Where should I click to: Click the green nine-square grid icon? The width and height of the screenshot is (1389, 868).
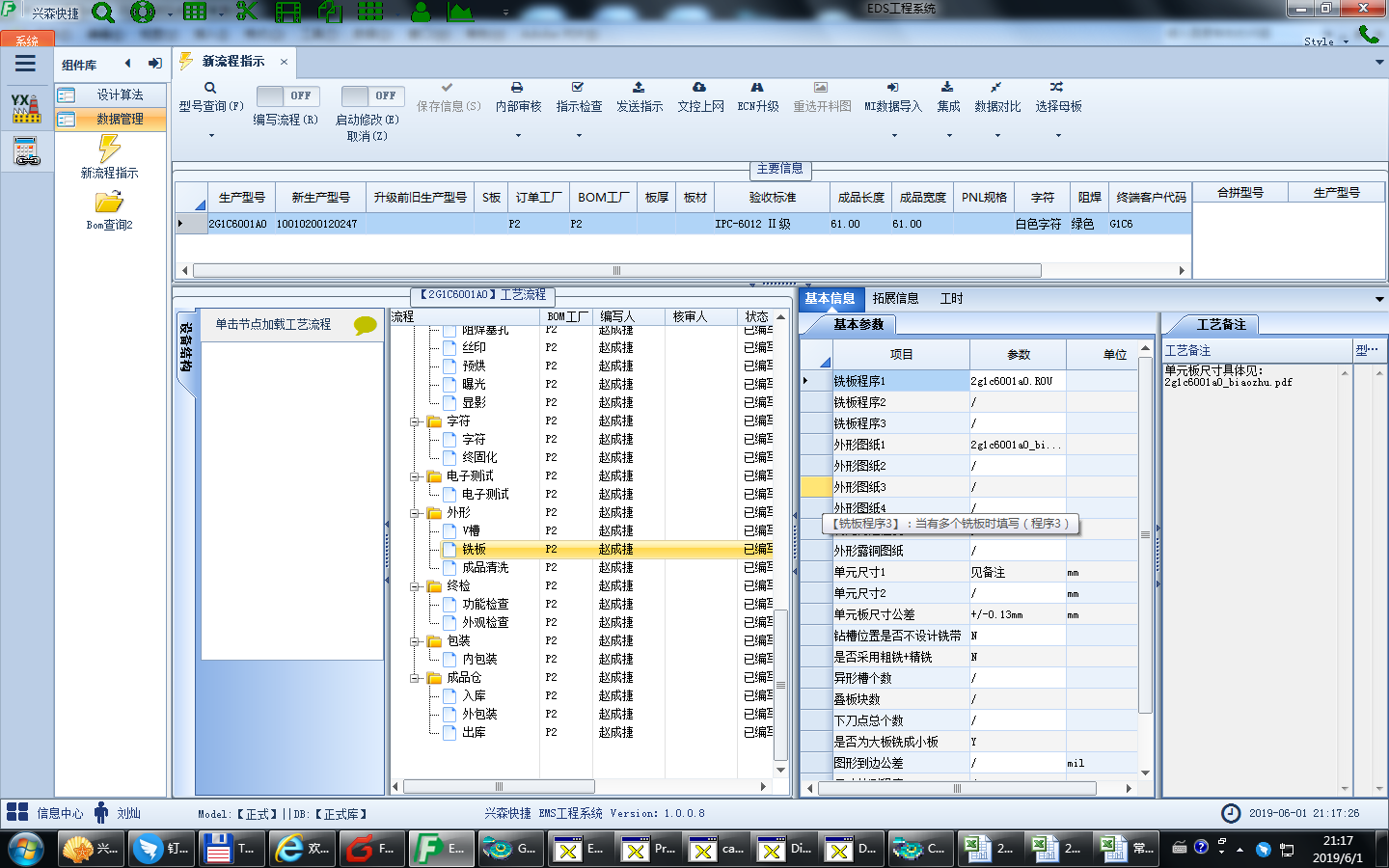tap(370, 12)
